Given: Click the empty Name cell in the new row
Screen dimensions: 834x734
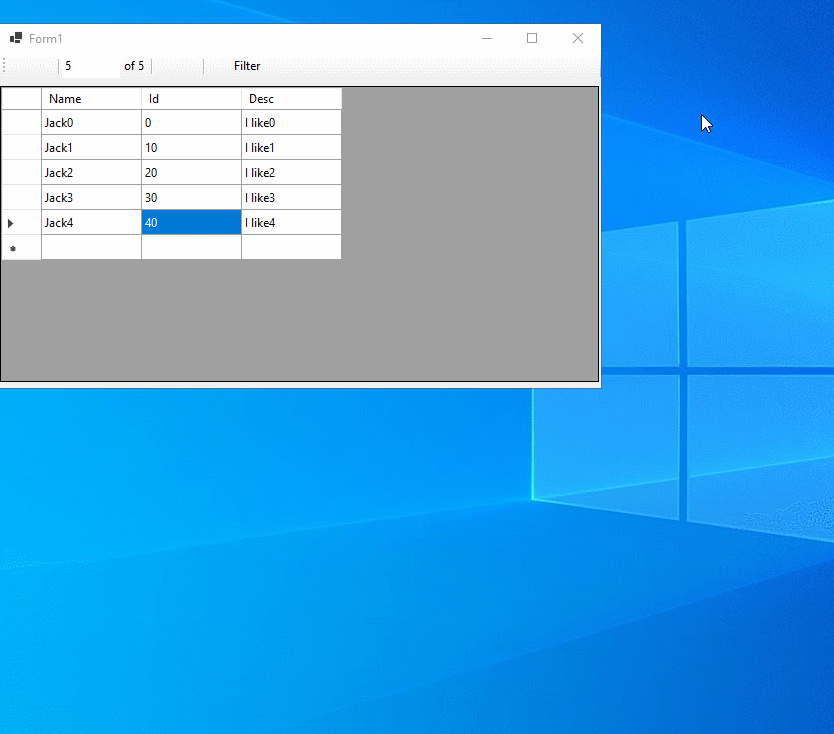Looking at the screenshot, I should coord(91,247).
